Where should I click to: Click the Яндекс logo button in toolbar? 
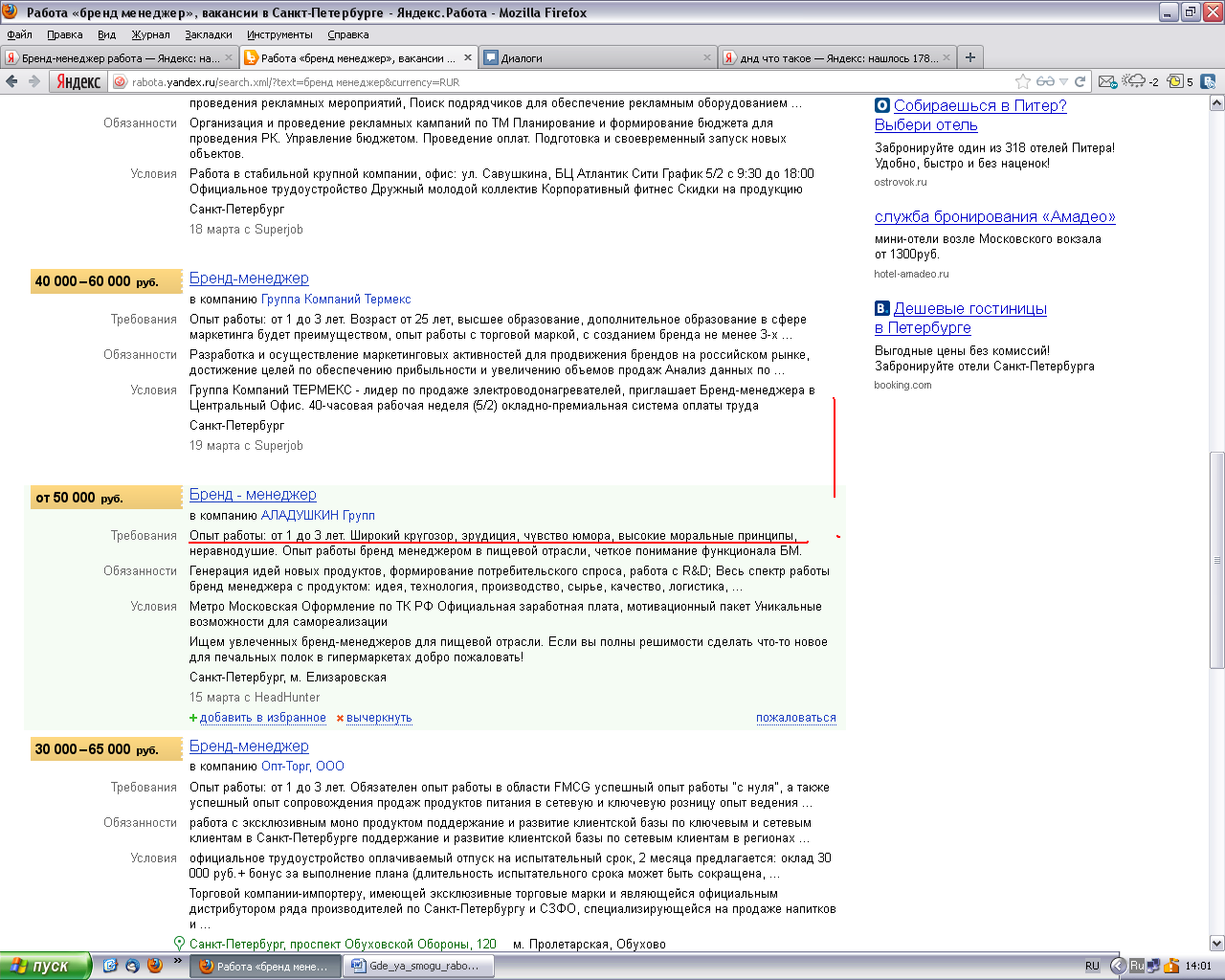click(x=78, y=81)
